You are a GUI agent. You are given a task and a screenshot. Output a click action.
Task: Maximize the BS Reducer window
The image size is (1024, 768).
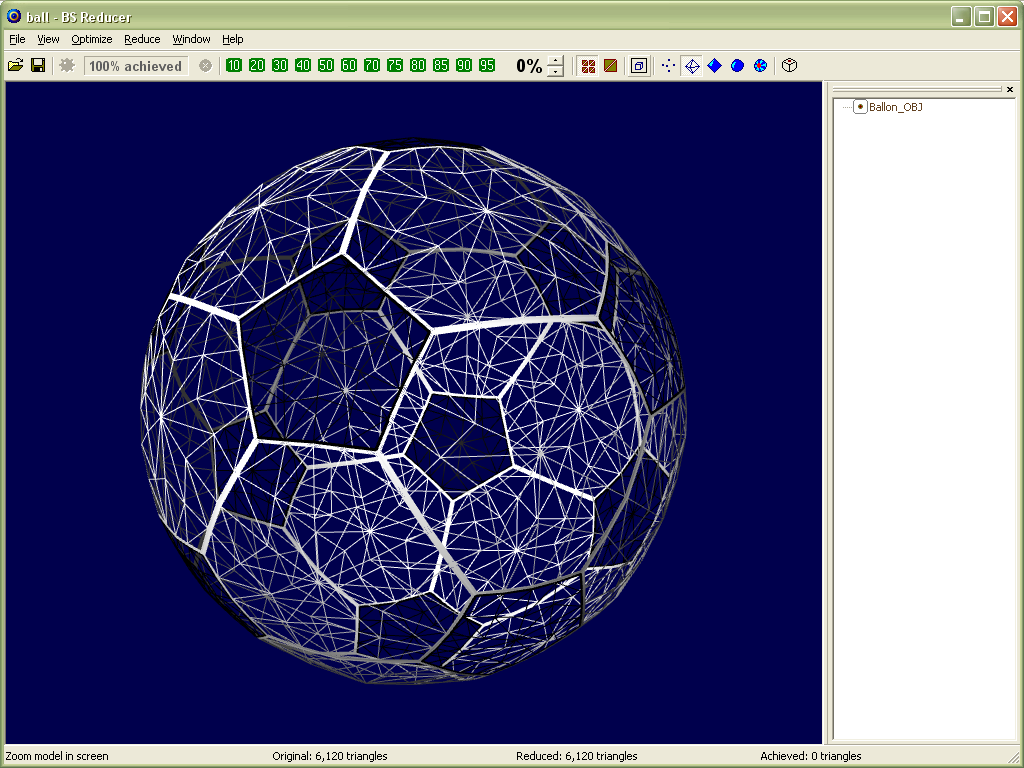click(984, 16)
